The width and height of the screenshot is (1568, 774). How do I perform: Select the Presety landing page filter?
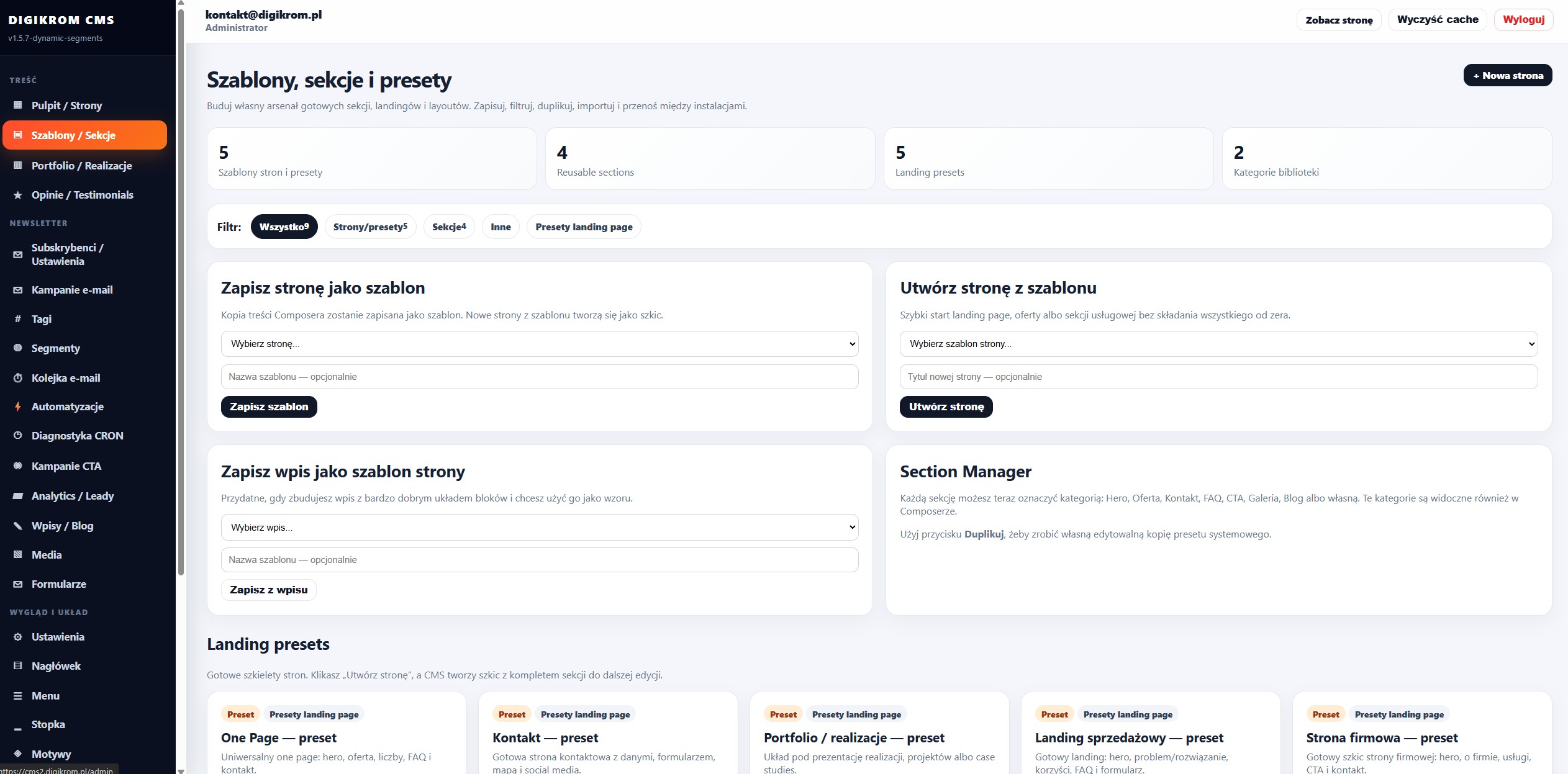point(584,227)
